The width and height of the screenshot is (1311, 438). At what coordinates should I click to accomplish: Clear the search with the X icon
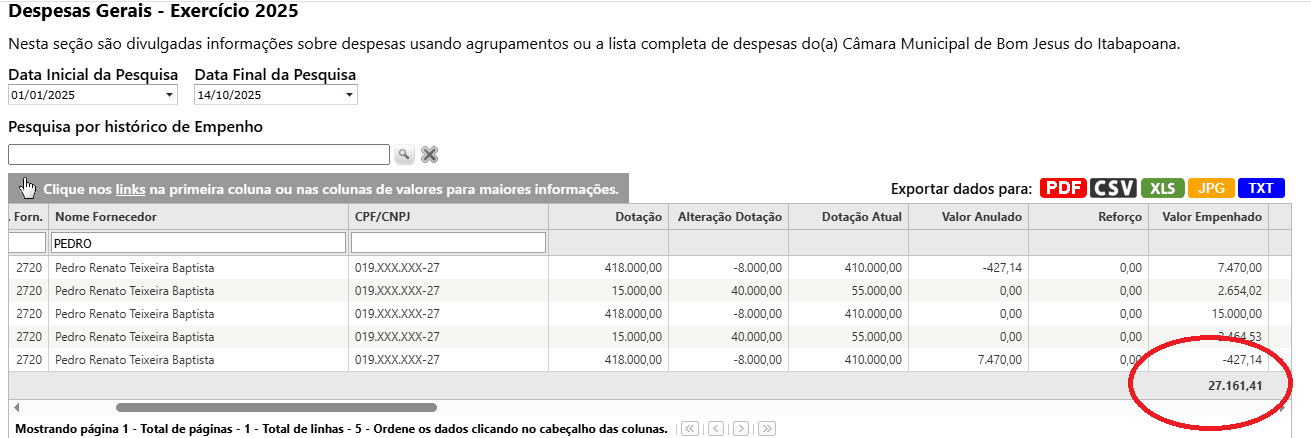coord(429,155)
